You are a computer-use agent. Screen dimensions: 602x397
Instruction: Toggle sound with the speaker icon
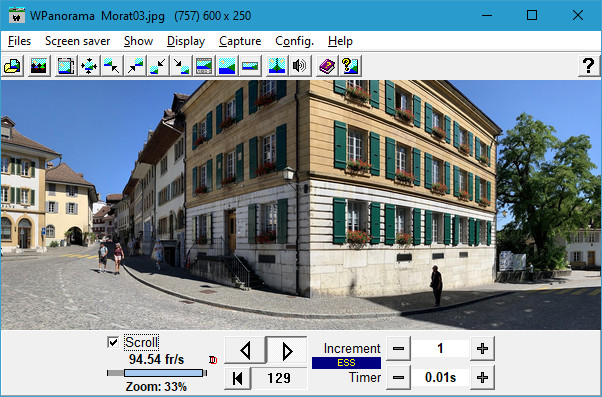pyautogui.click(x=299, y=66)
